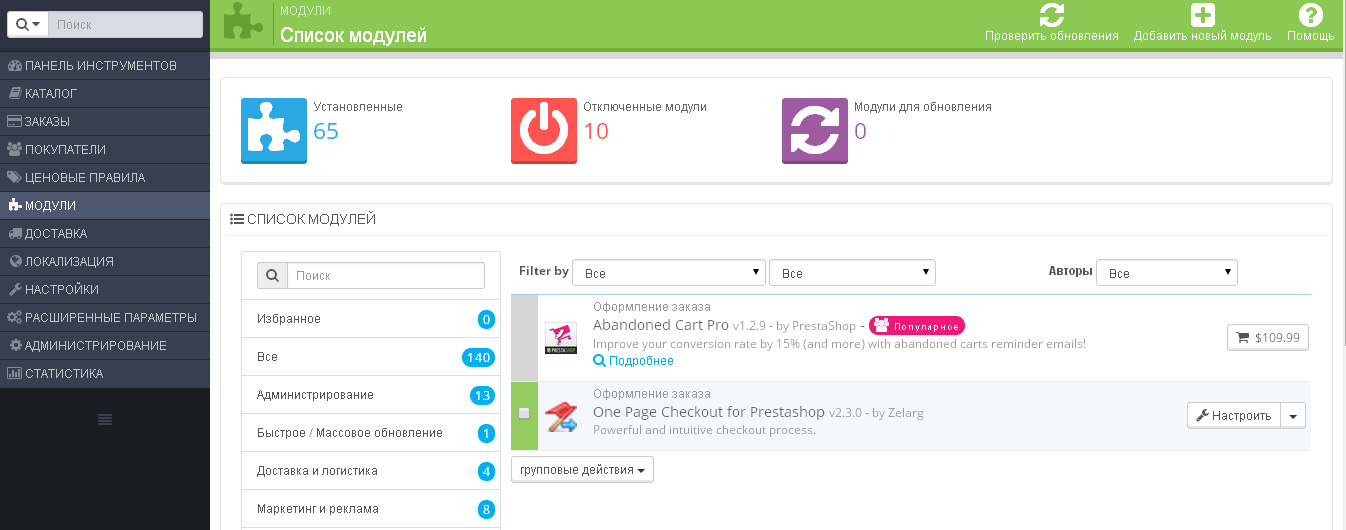Select the Модули menu item

pyautogui.click(x=105, y=206)
